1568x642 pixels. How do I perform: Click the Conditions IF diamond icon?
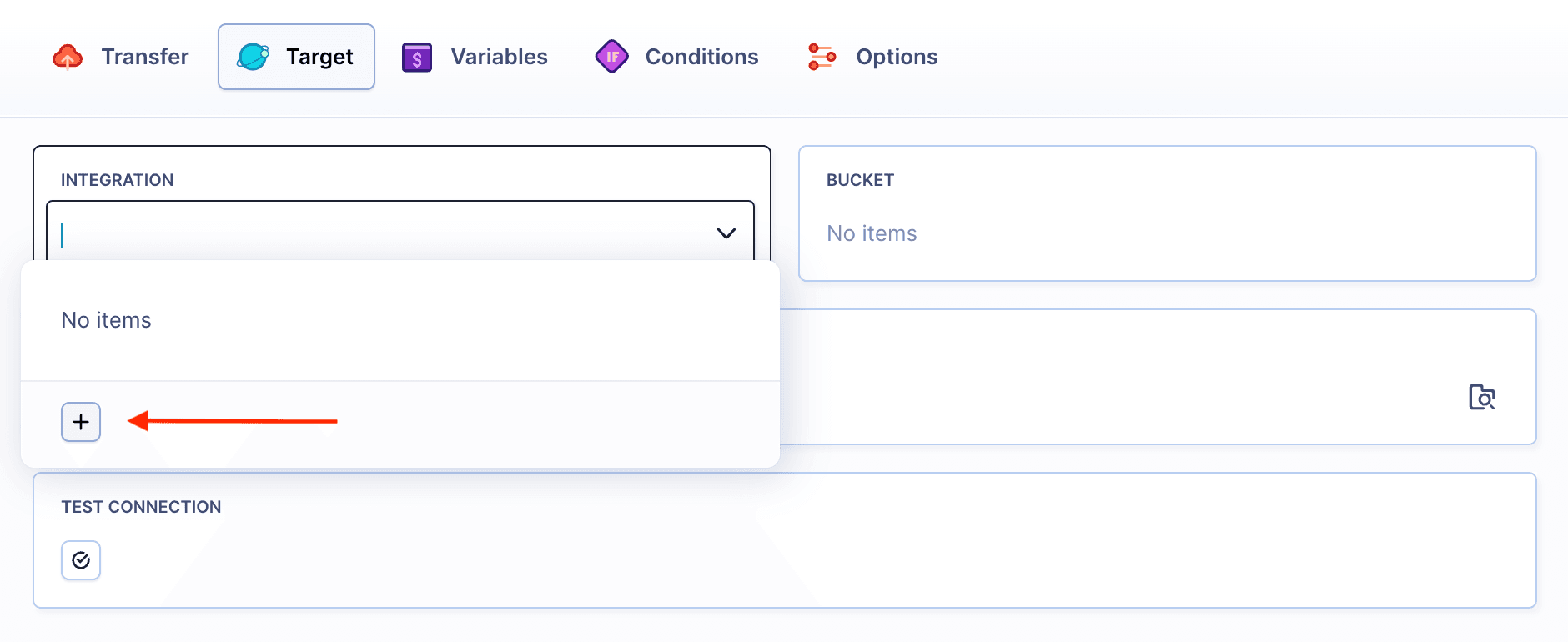[612, 56]
